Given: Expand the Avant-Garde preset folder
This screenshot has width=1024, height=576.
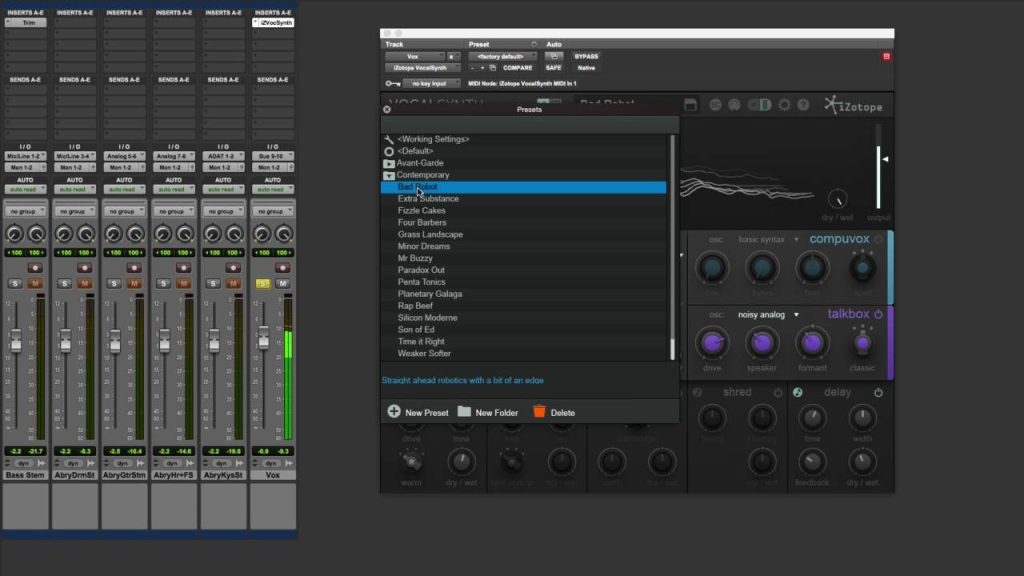Looking at the screenshot, I should pos(389,163).
